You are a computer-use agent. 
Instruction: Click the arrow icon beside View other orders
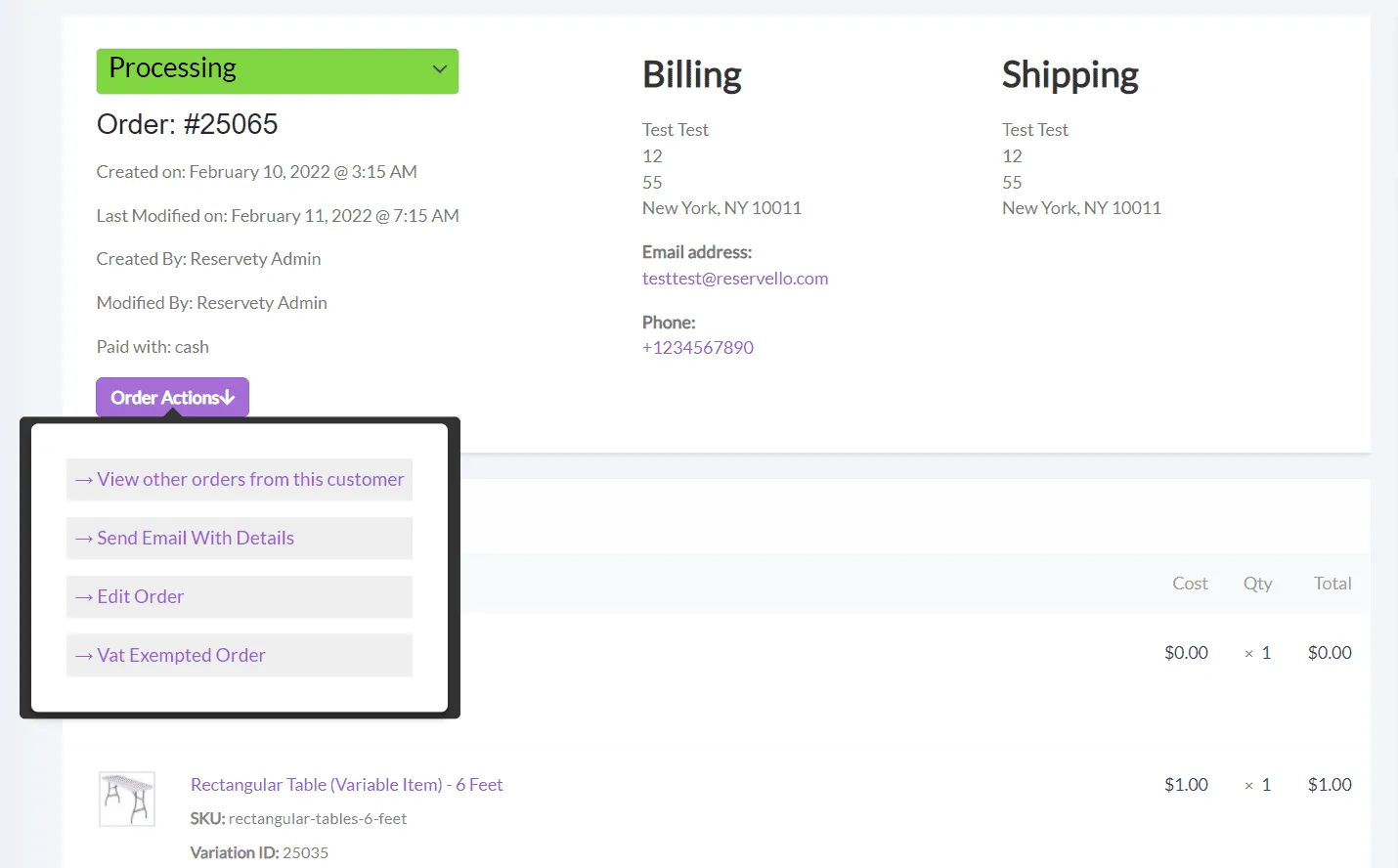click(83, 479)
